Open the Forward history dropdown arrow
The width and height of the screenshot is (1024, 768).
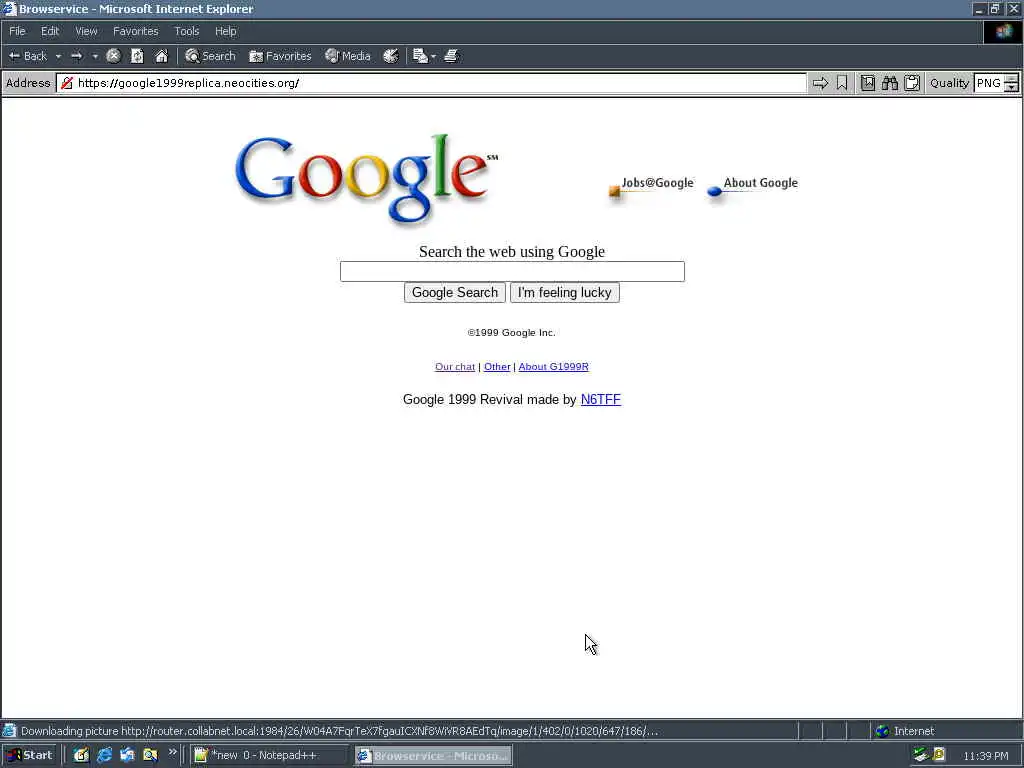[95, 56]
